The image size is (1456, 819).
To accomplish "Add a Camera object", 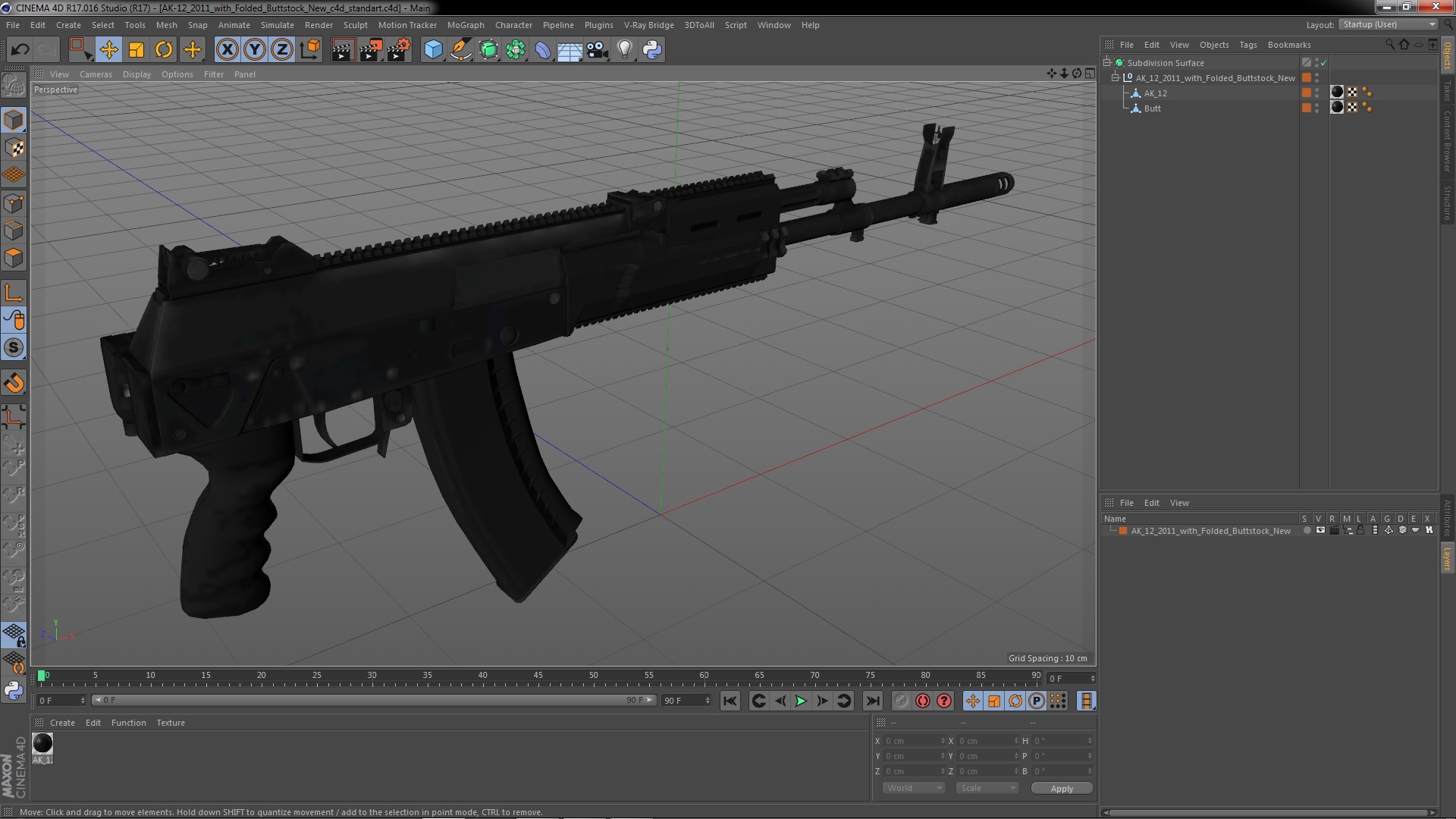I will [598, 50].
